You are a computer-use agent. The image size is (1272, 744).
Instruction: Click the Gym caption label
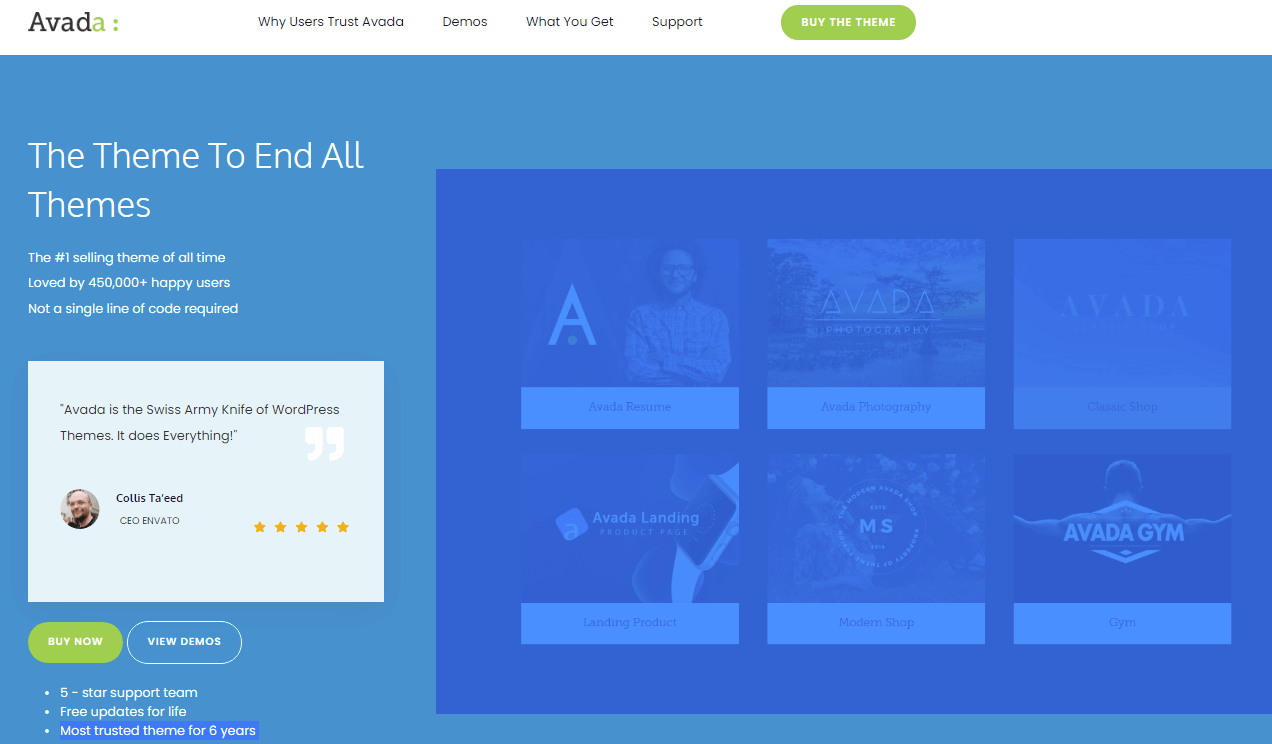click(1122, 622)
